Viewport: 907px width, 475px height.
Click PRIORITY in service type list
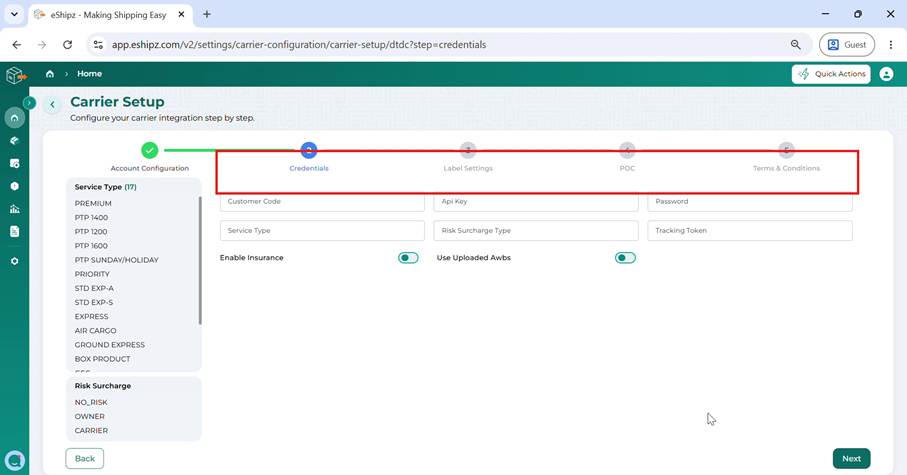[92, 274]
